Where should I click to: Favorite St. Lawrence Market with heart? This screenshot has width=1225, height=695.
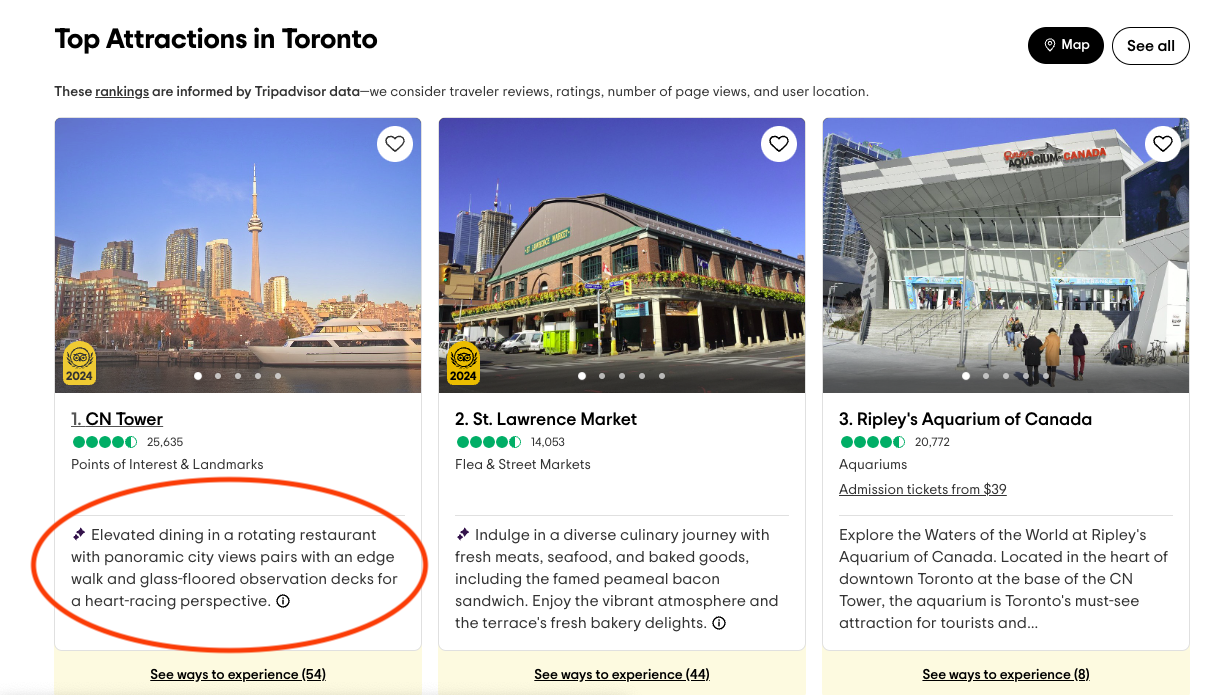[x=779, y=144]
